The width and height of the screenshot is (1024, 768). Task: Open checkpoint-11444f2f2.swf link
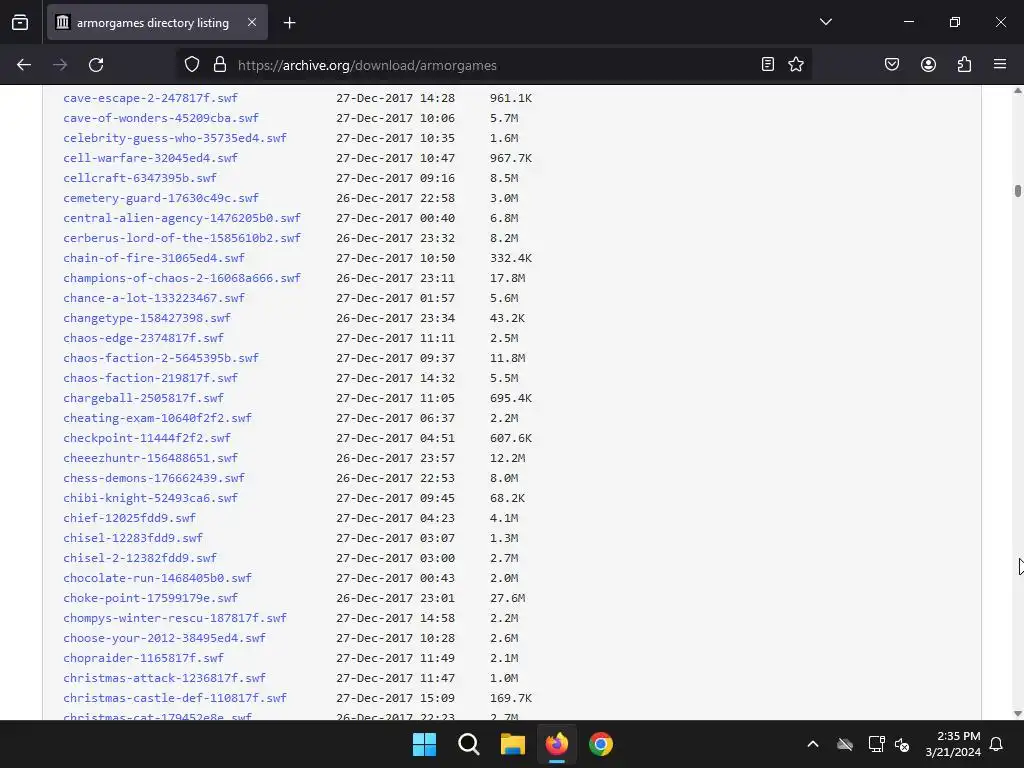coord(147,438)
